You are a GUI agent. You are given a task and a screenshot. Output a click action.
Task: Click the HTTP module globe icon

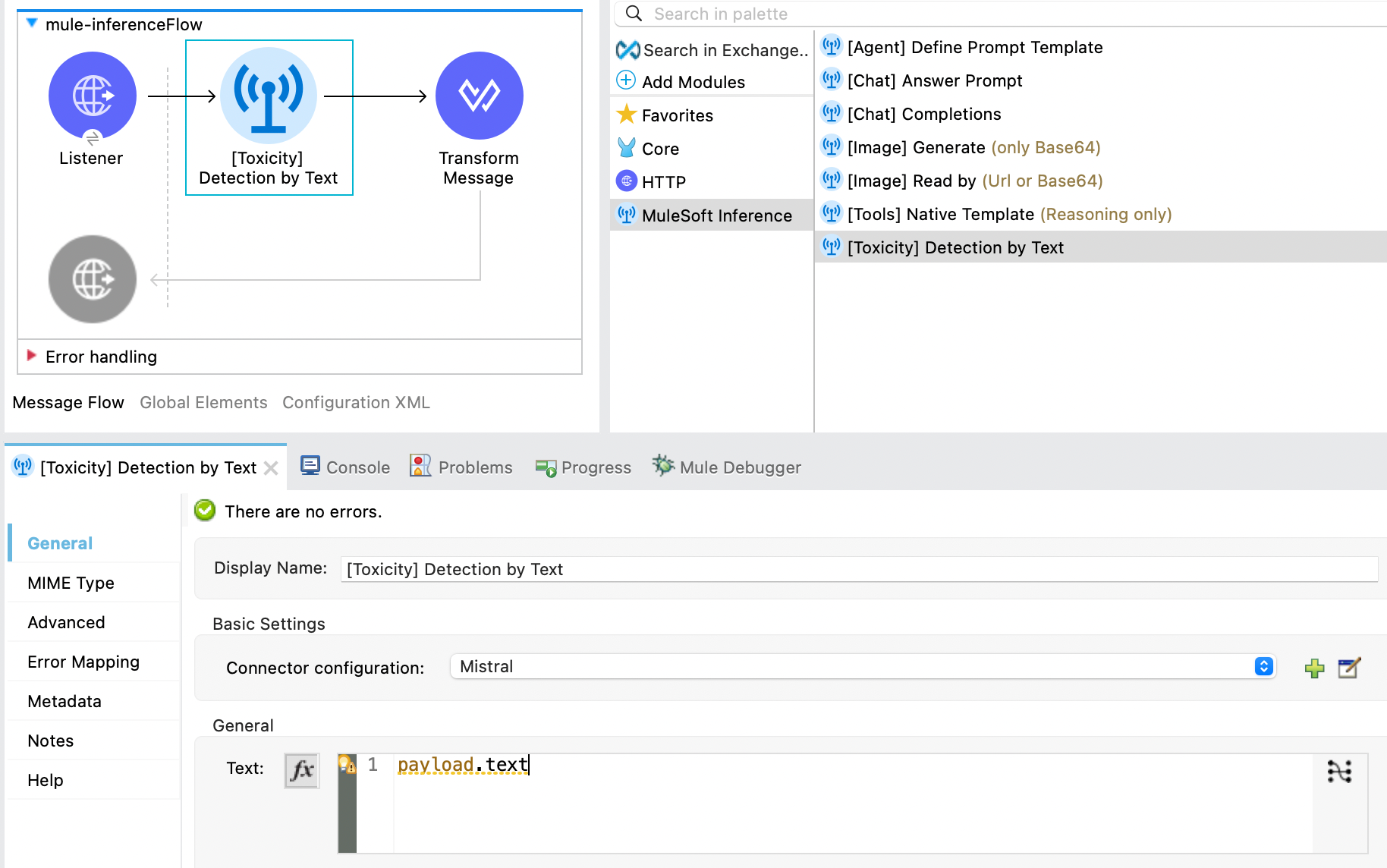point(627,181)
